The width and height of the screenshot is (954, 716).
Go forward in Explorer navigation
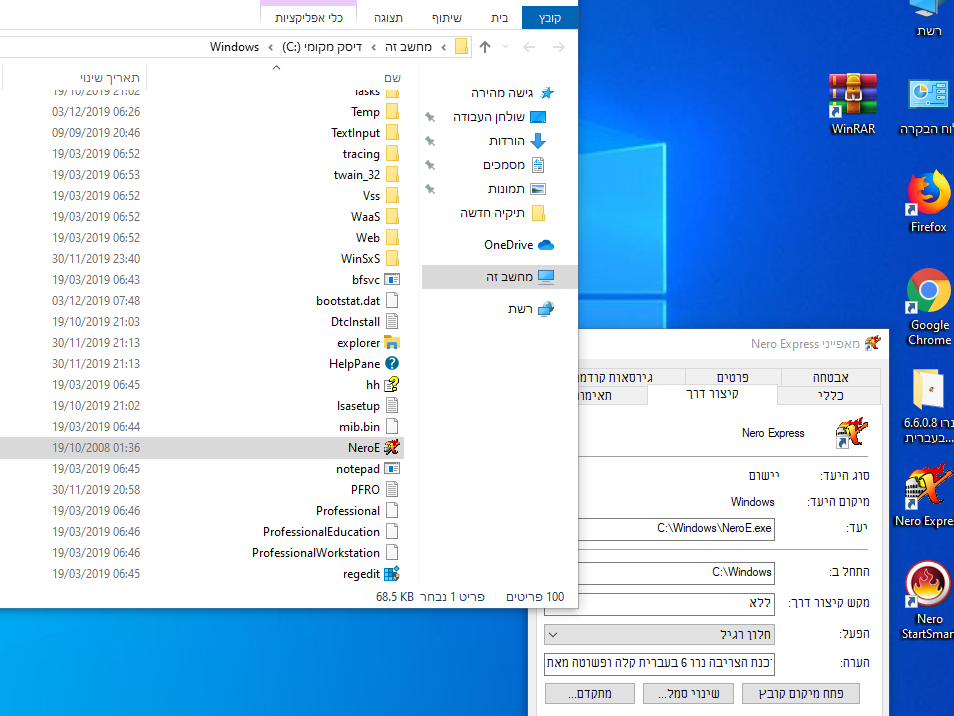tap(559, 47)
